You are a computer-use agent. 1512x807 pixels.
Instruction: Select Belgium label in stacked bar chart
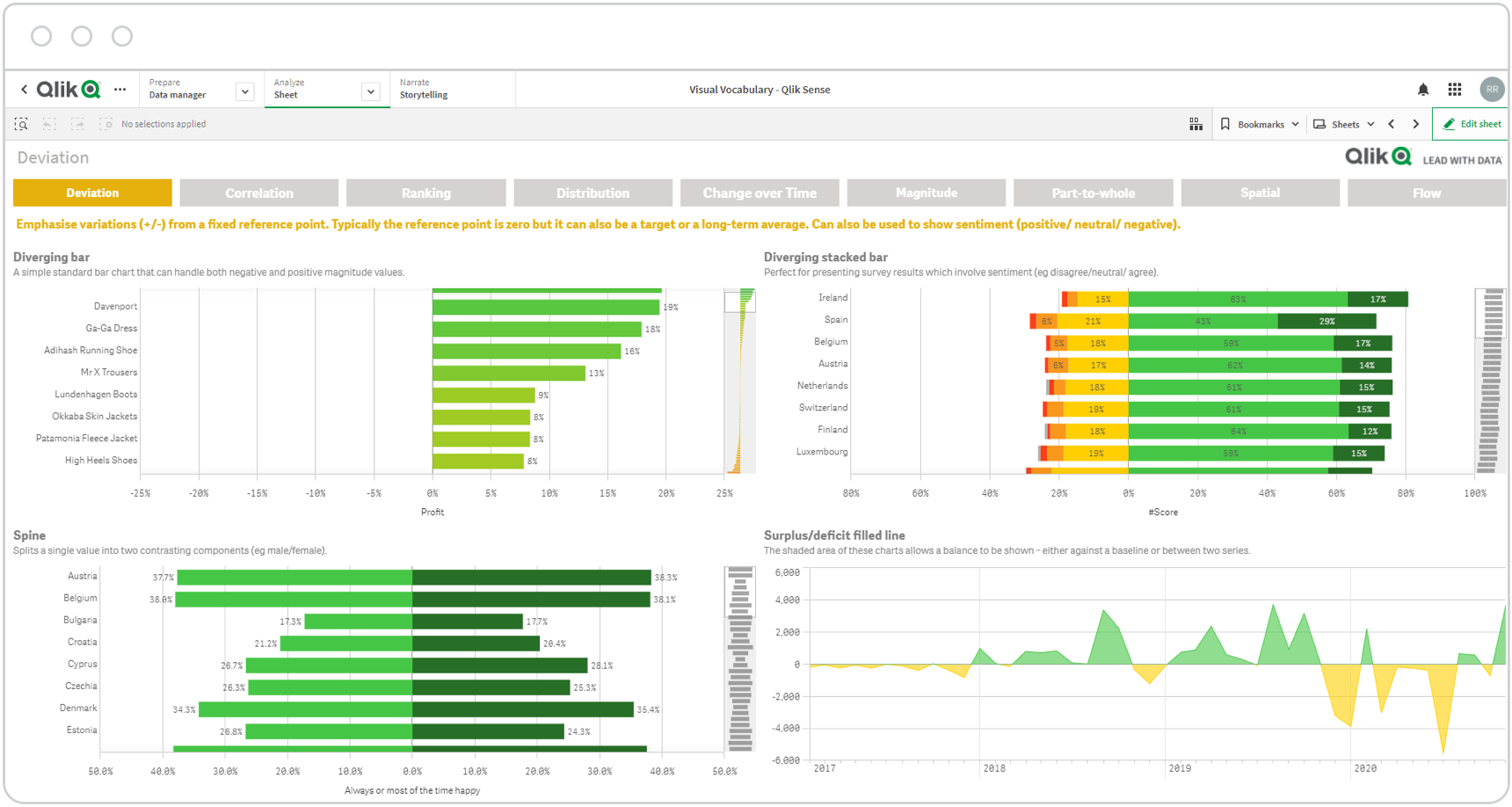coord(831,341)
